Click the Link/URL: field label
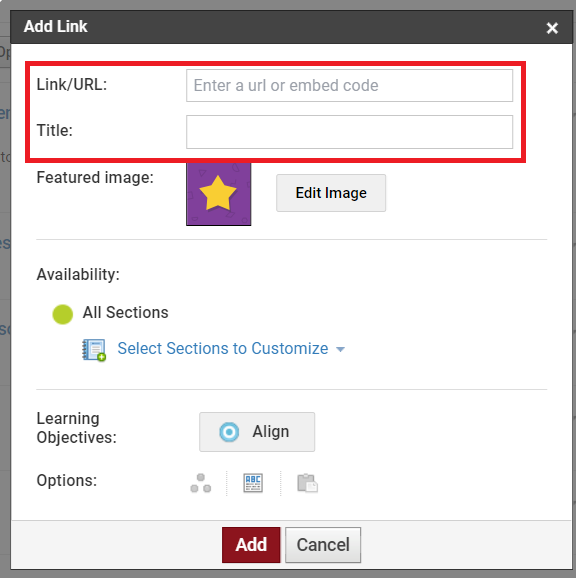Screen dimensions: 576x578 pos(72,85)
